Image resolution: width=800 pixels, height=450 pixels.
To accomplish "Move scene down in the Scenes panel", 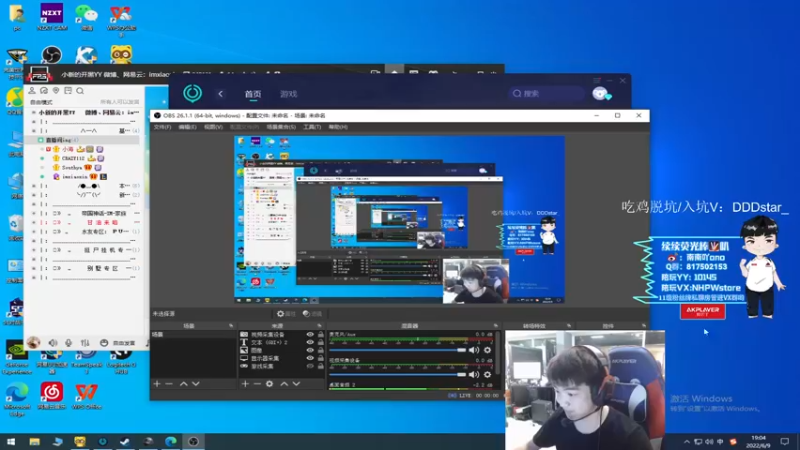I will tap(195, 384).
